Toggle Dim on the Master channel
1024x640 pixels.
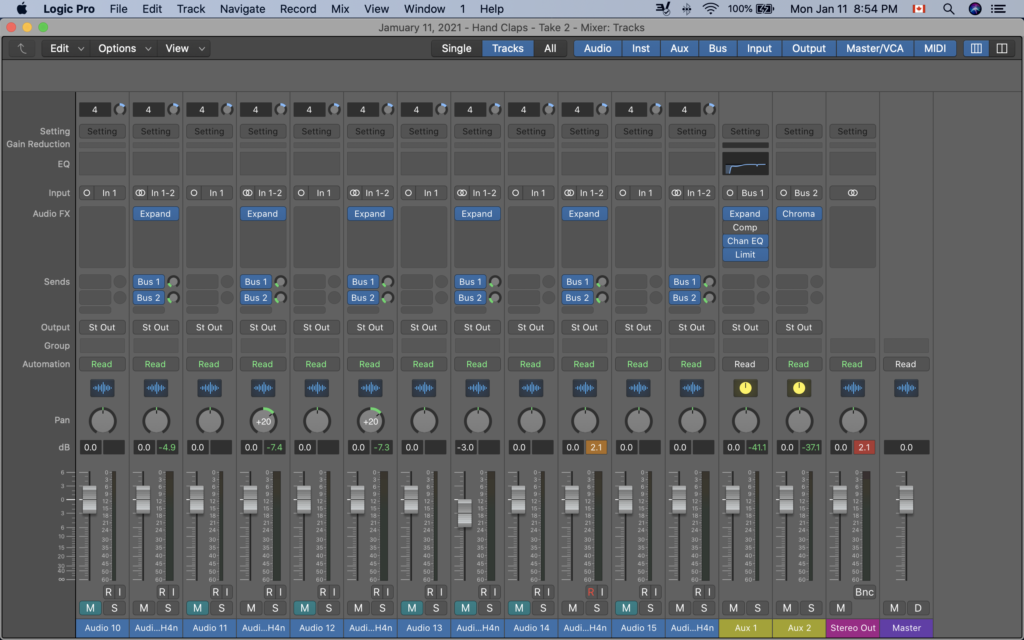(x=918, y=608)
